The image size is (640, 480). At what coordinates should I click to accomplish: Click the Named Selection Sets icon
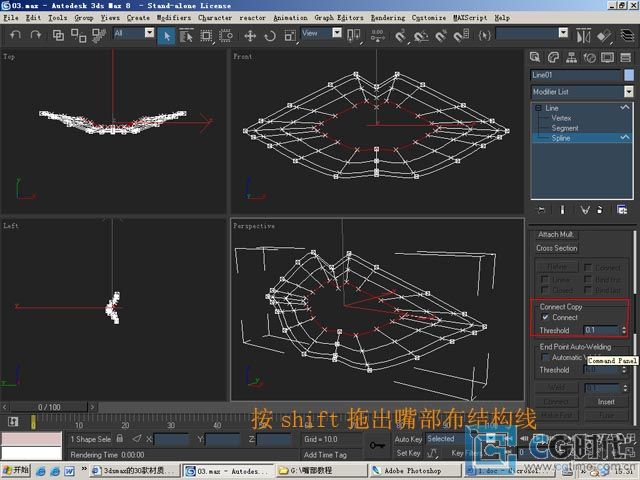pos(484,36)
